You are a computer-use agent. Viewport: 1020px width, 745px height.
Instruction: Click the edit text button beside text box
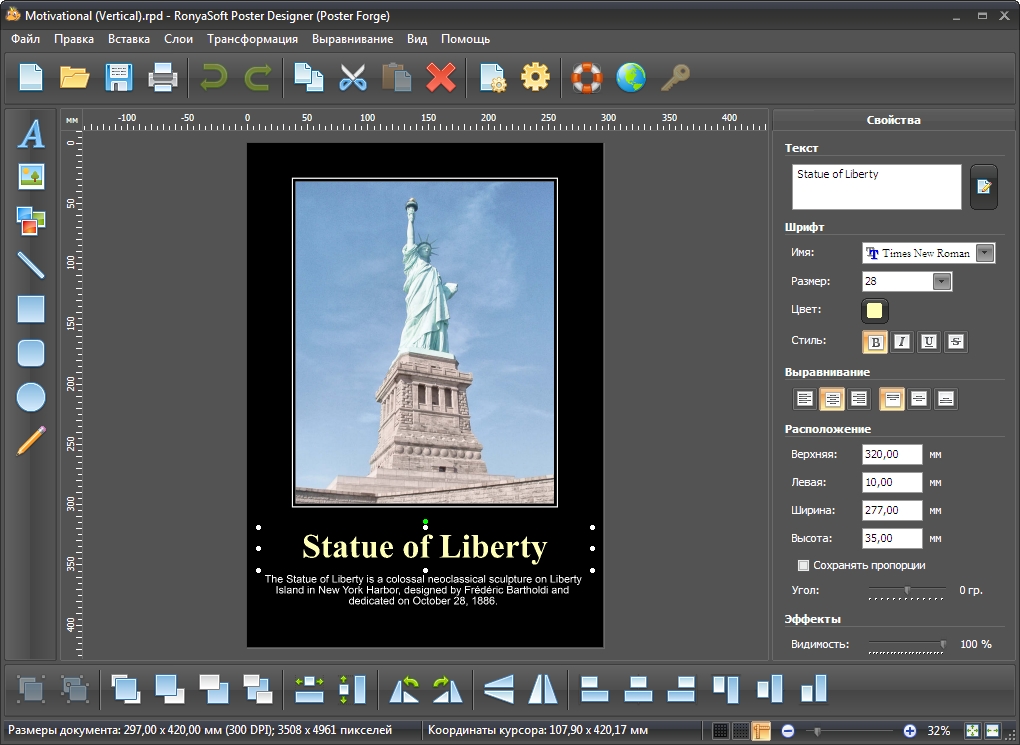(983, 187)
